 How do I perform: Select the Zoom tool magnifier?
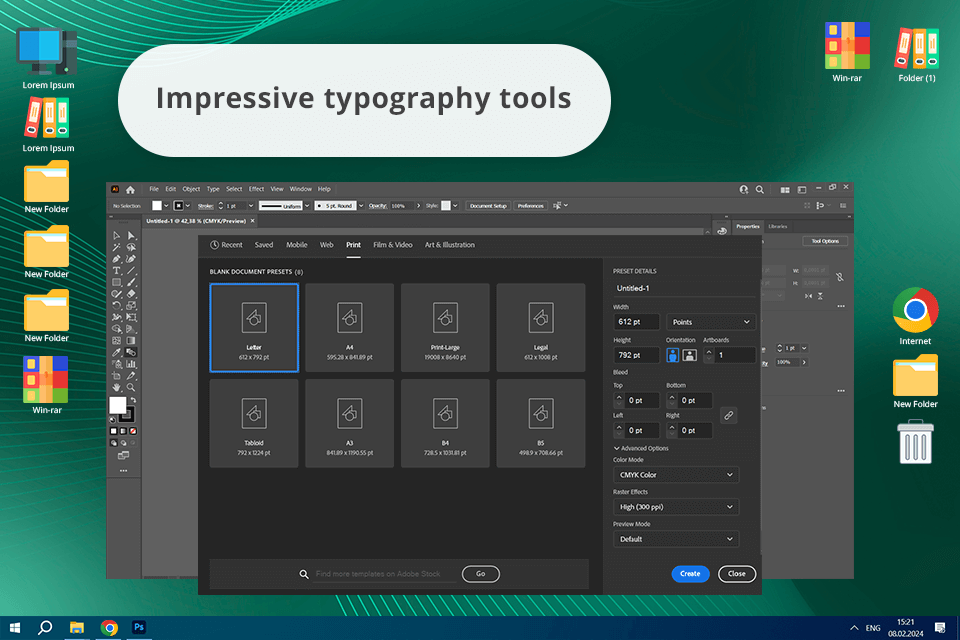tap(131, 387)
